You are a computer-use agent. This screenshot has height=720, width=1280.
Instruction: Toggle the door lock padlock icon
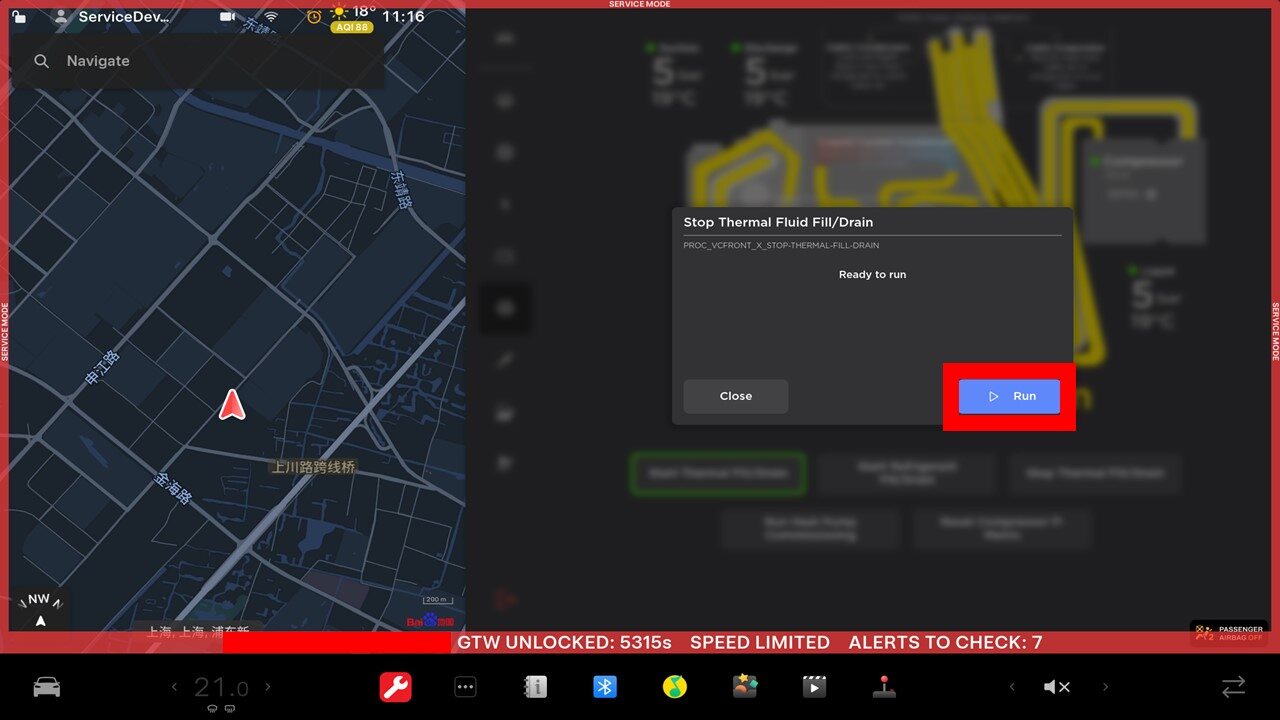pos(19,17)
